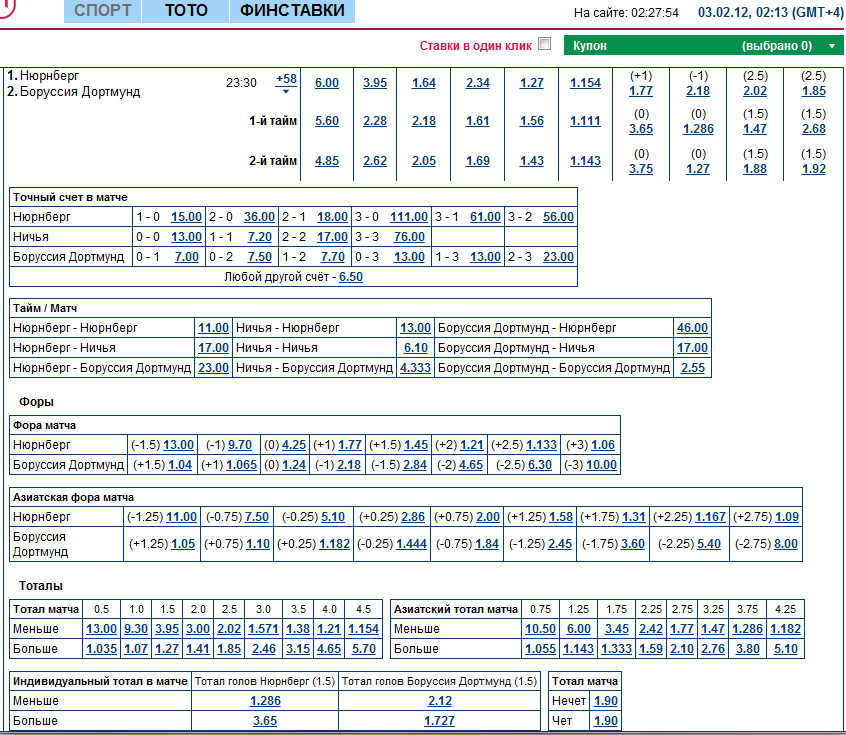
Task: Open the Купон panel header
Action: pos(704,45)
